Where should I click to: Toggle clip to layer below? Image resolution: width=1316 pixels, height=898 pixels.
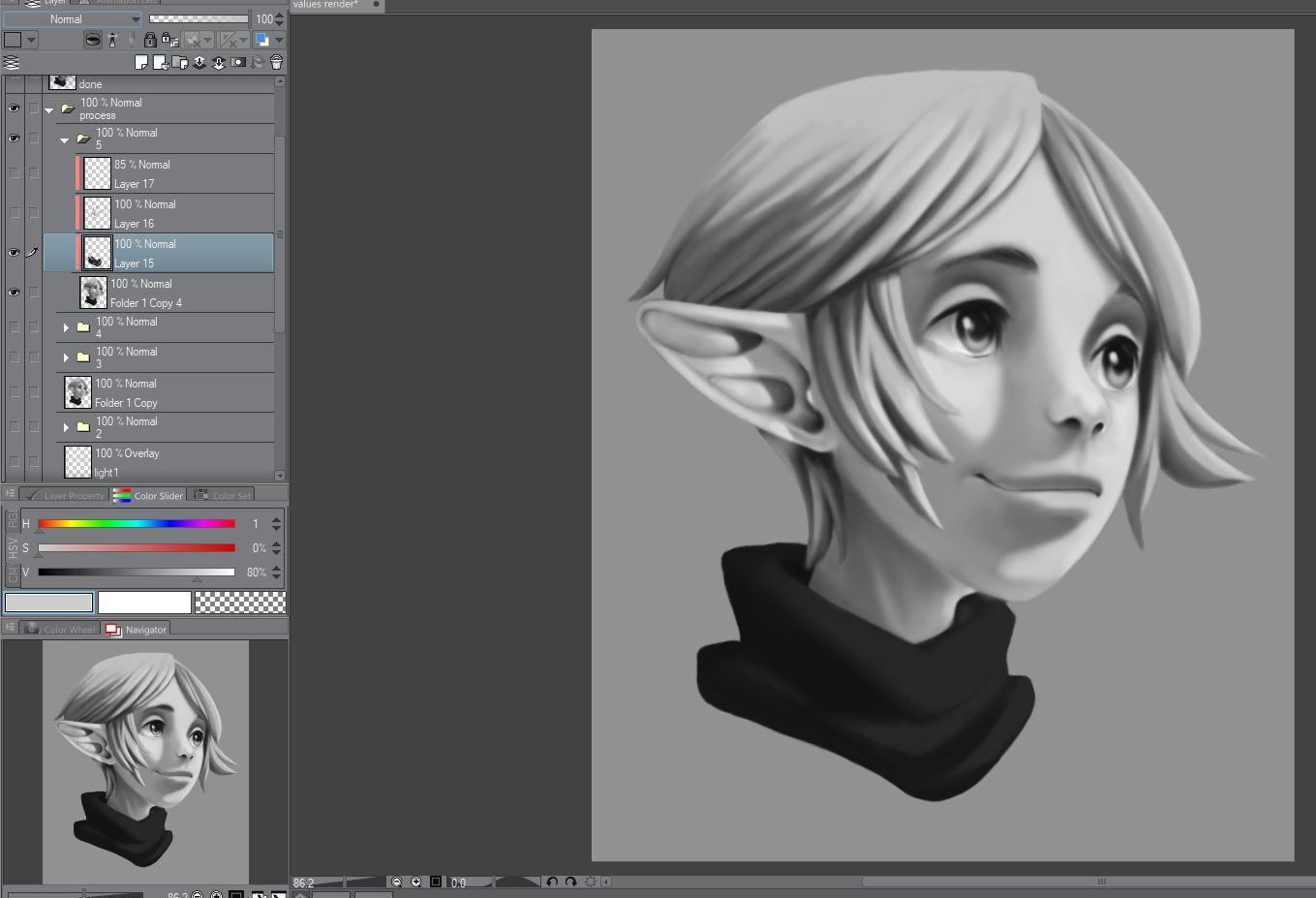tap(92, 40)
